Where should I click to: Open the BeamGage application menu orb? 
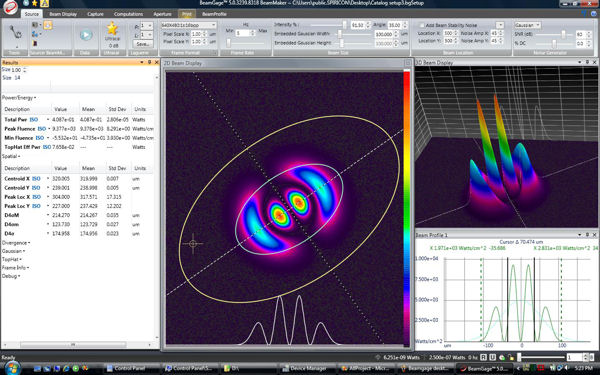(10, 7)
